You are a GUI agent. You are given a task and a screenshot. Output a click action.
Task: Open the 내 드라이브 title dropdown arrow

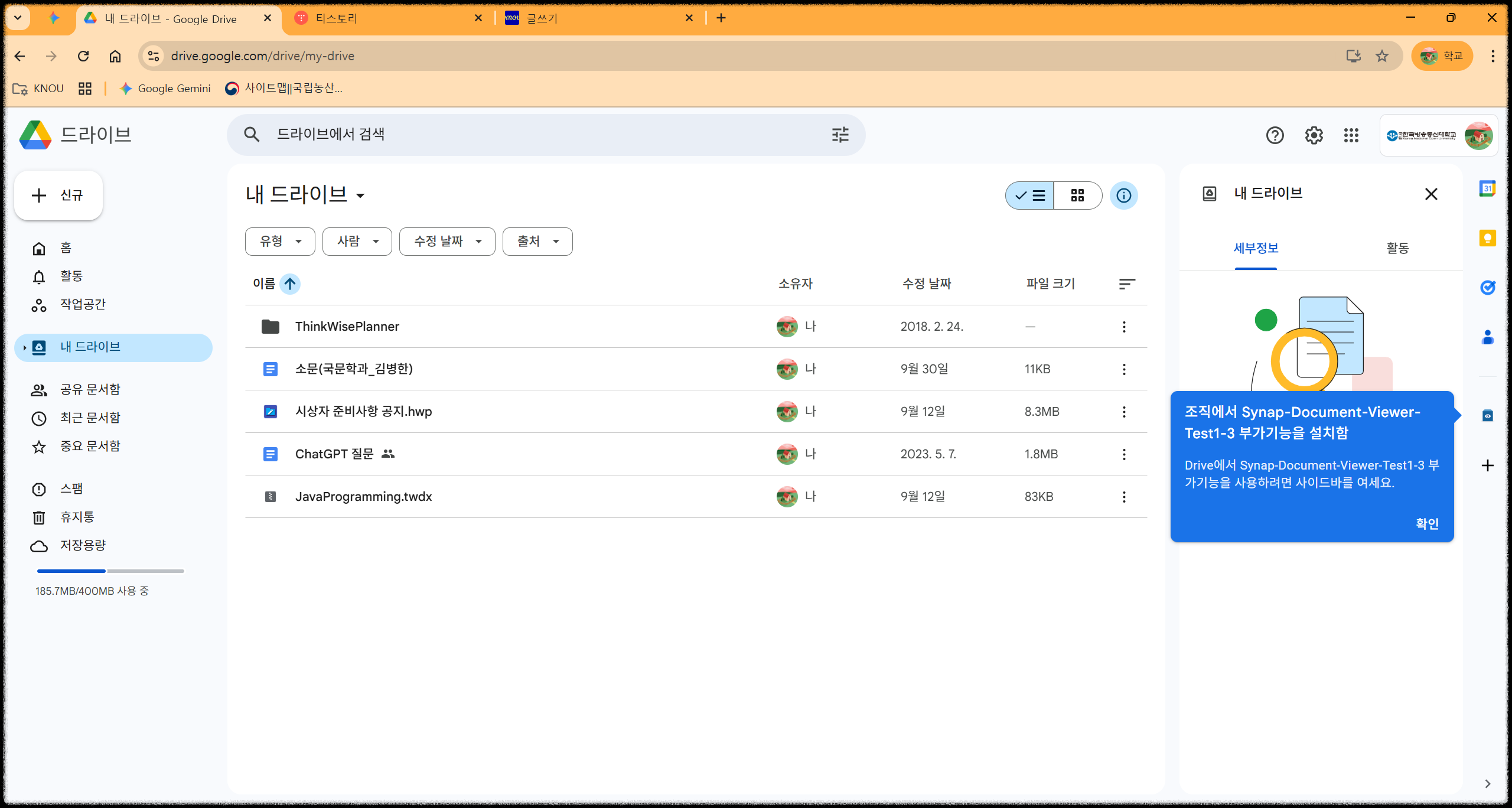pyautogui.click(x=360, y=196)
